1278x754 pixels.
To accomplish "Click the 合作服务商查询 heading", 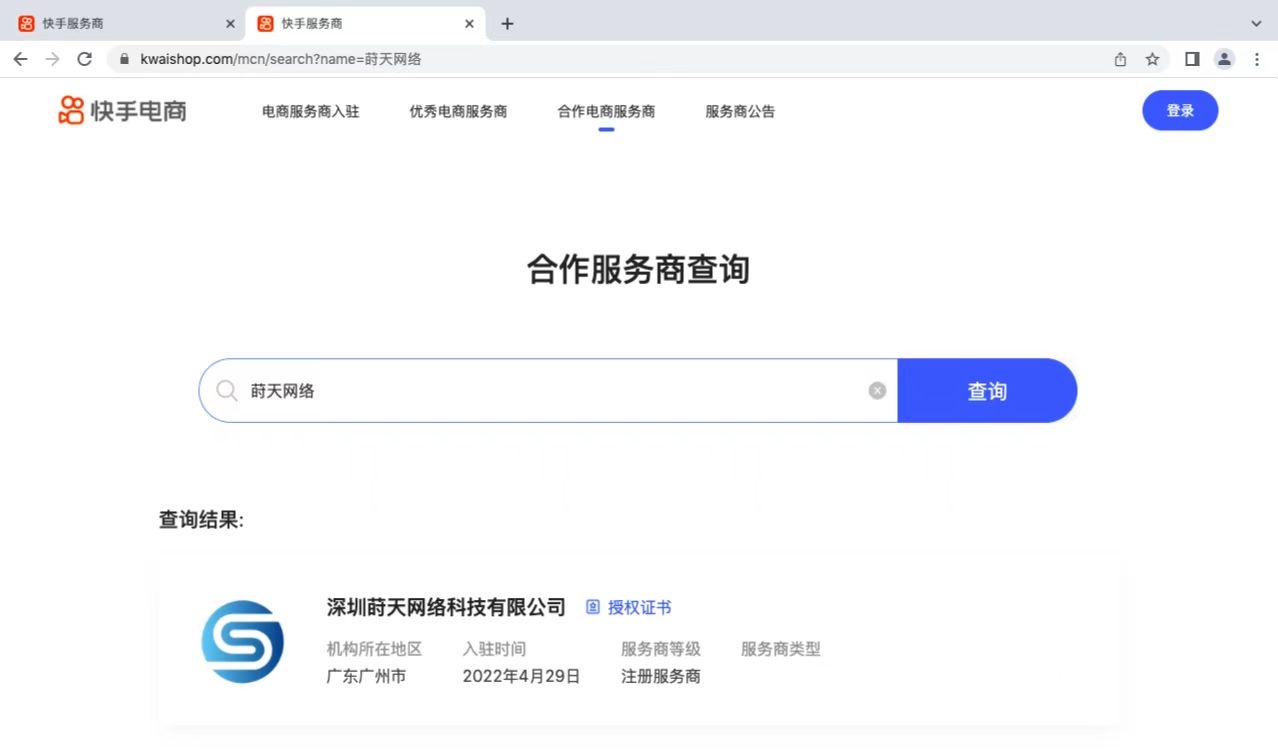I will click(x=638, y=269).
